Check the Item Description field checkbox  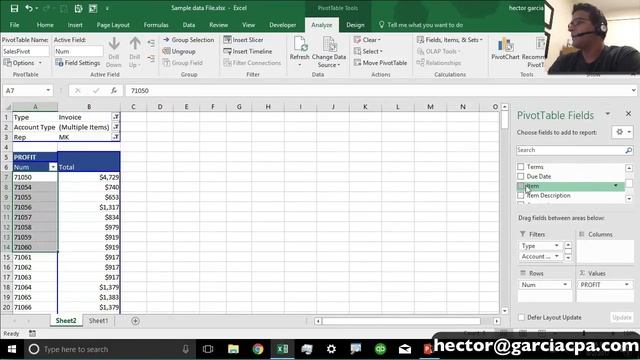coord(520,196)
